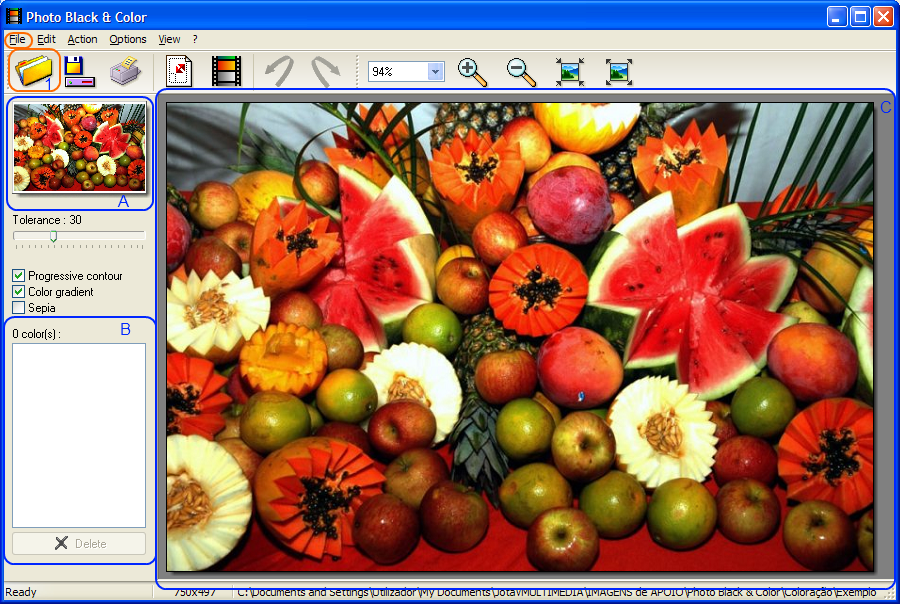This screenshot has width=900, height=604.
Task: Click the title bar application icon
Action: [x=13, y=17]
